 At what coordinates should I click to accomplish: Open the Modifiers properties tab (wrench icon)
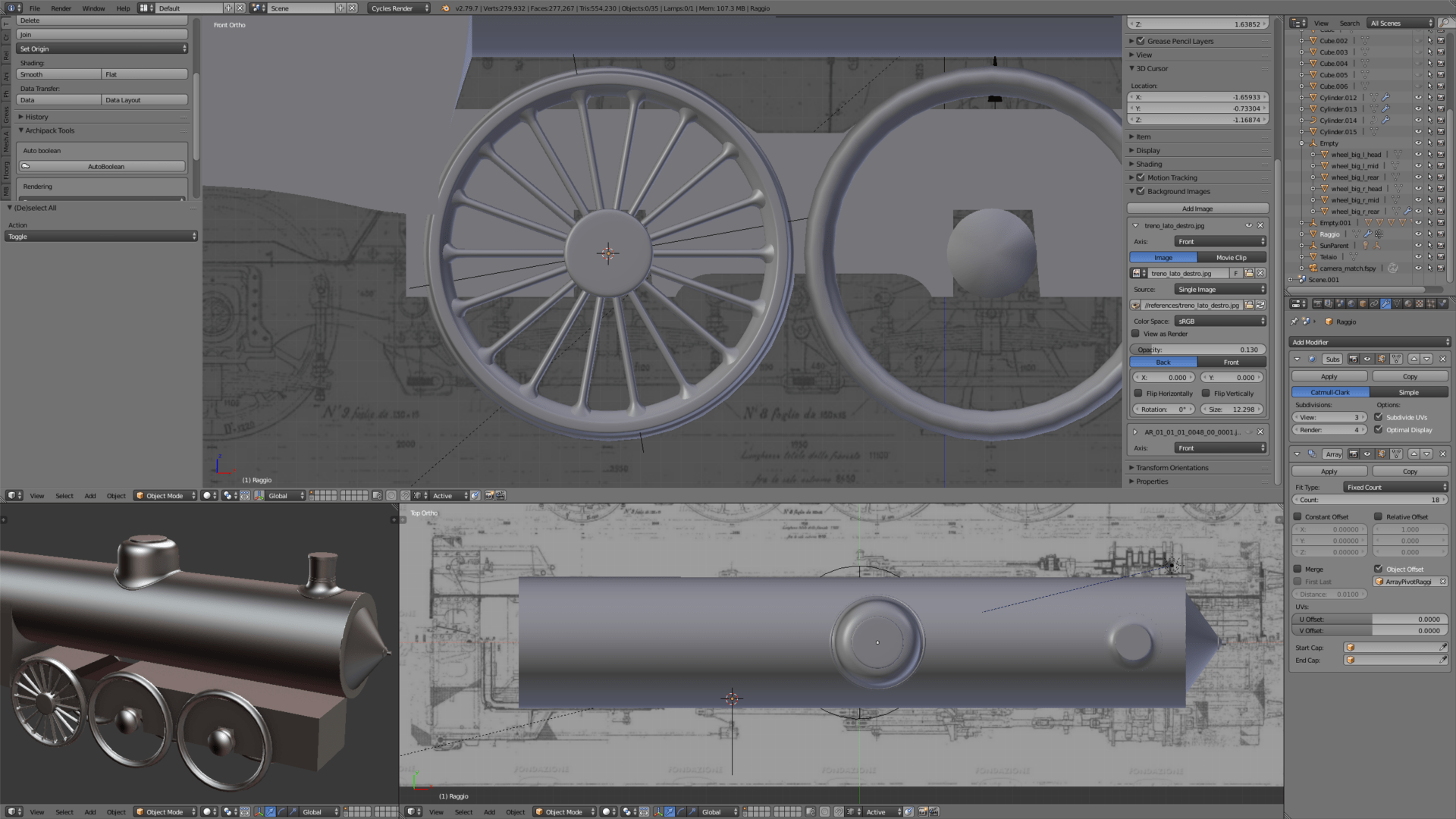[1385, 303]
